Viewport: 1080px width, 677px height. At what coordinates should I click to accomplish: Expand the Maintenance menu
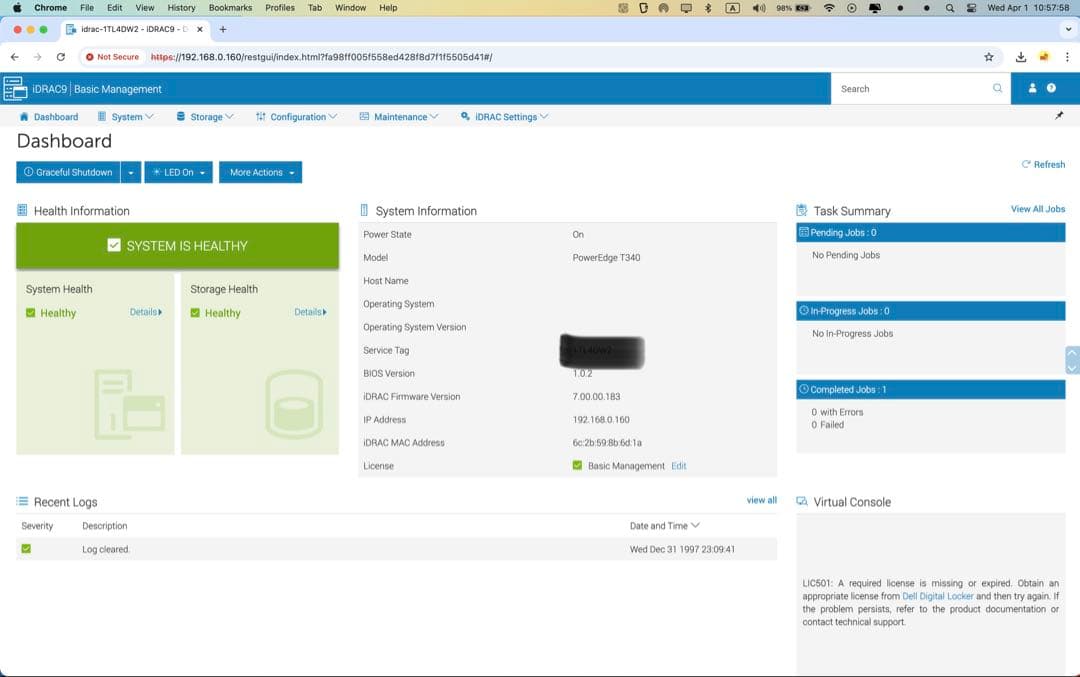click(399, 116)
